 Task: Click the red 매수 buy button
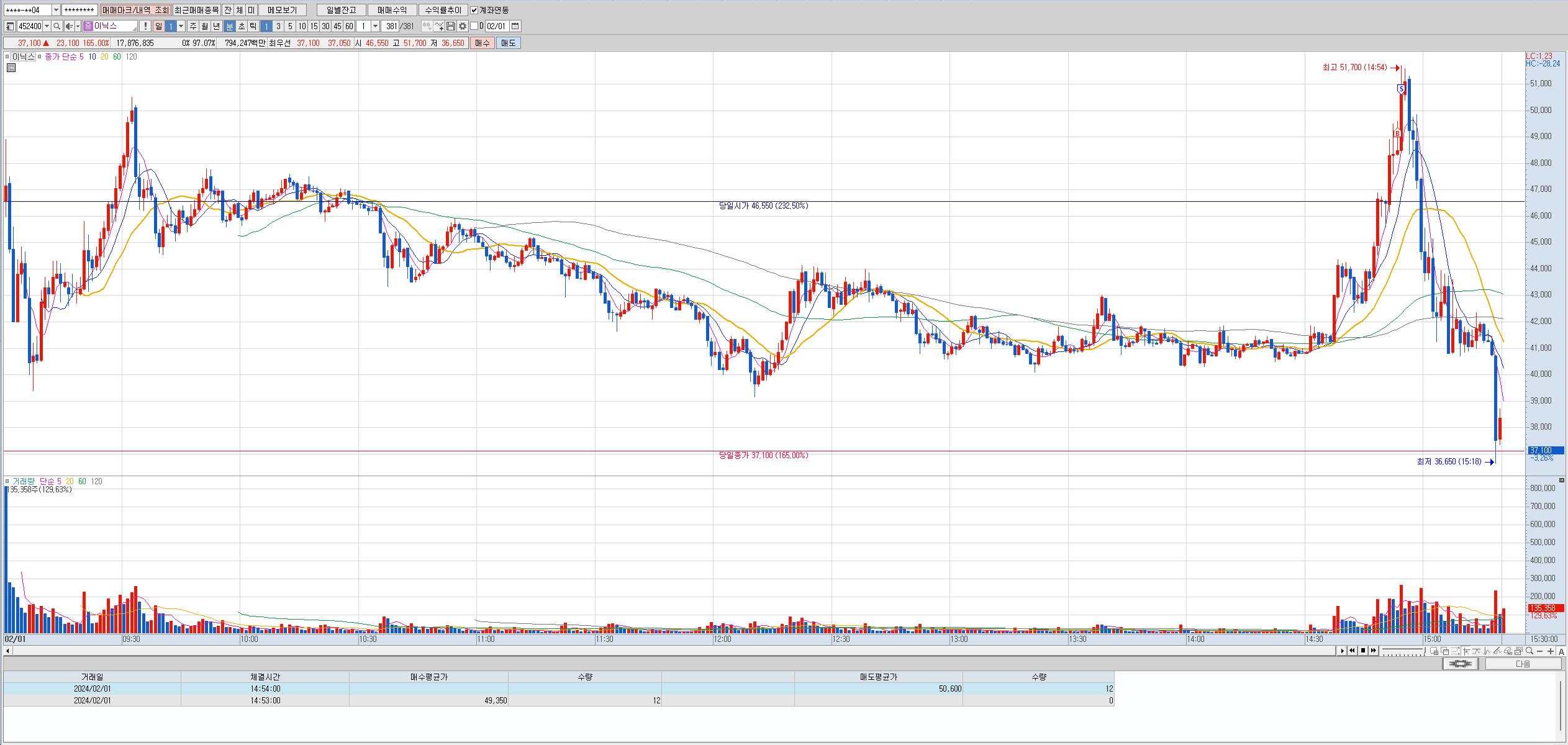[x=483, y=43]
